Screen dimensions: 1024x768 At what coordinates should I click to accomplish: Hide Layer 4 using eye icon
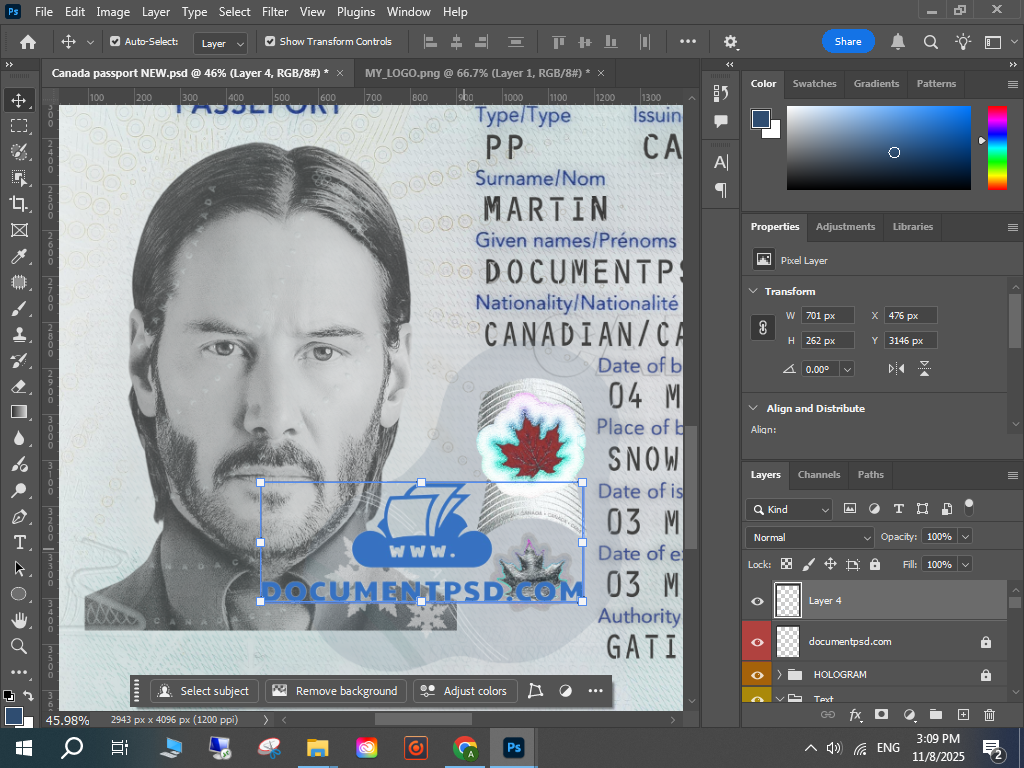pos(757,601)
